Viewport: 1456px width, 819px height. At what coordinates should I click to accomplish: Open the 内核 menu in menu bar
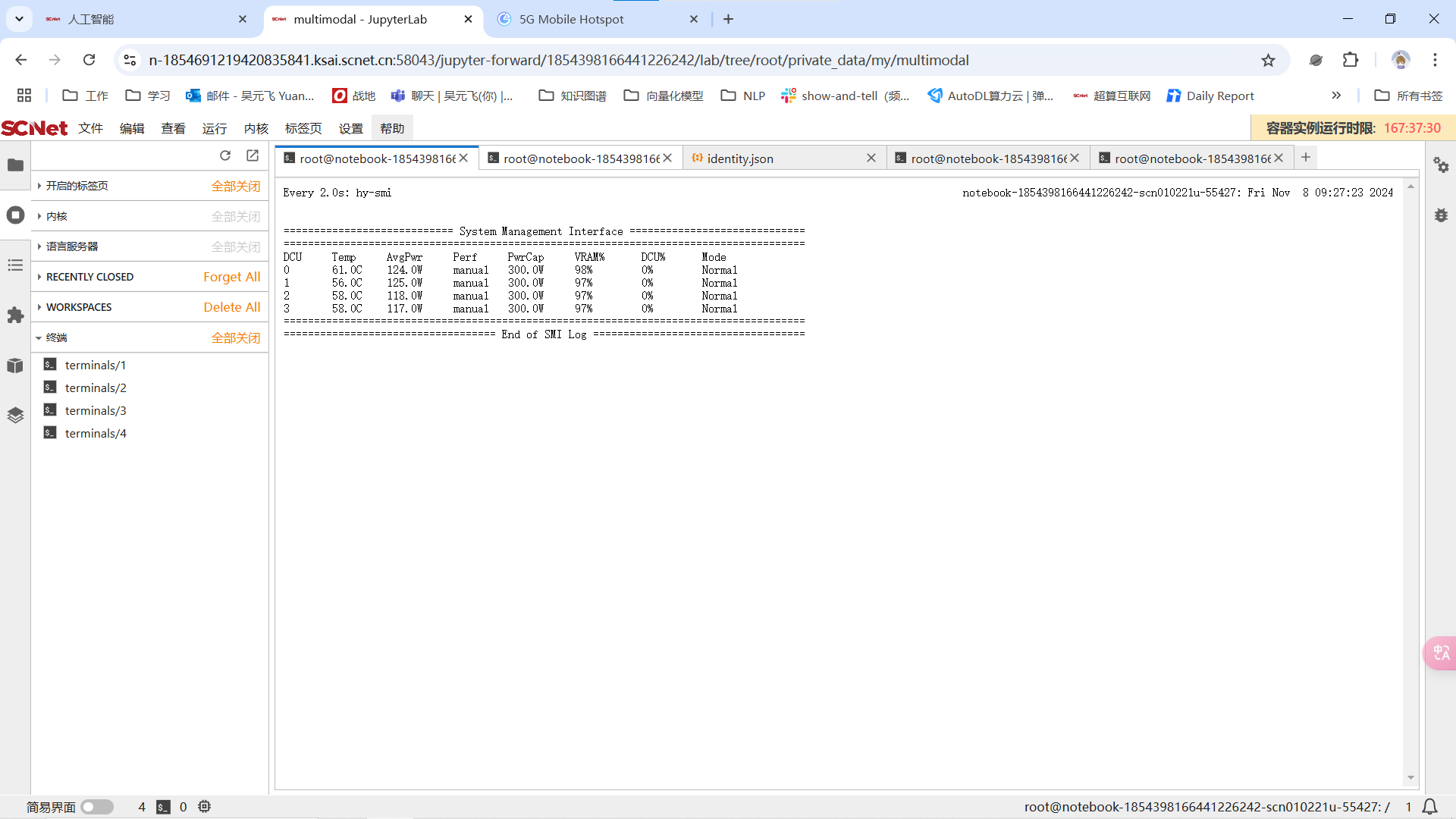click(256, 128)
